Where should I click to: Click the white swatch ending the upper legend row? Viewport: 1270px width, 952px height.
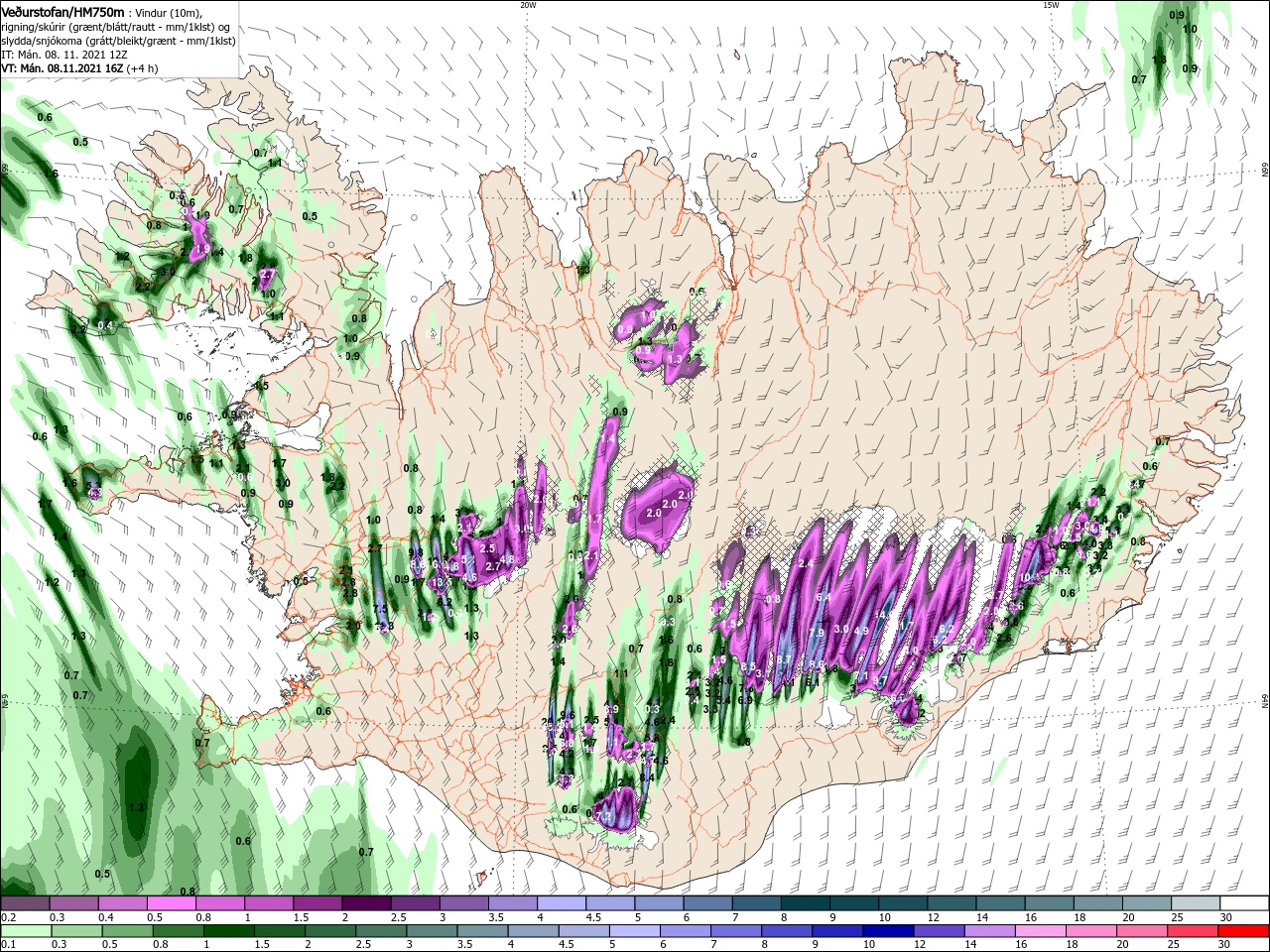click(1244, 903)
